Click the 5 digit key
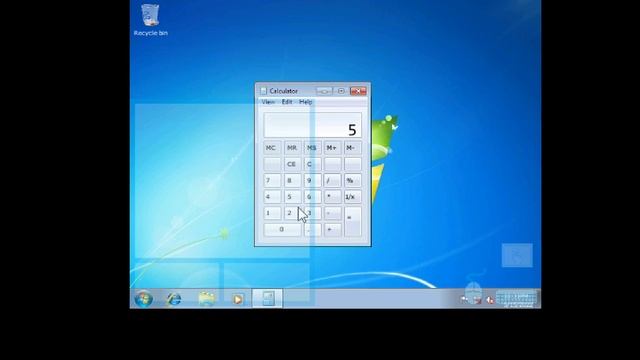 click(292, 197)
